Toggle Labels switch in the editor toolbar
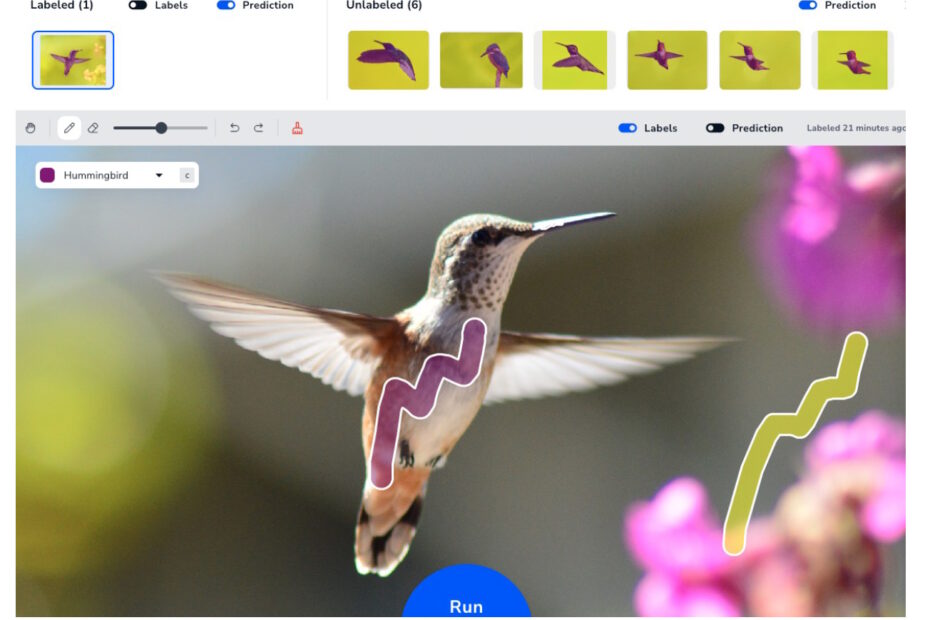930x620 pixels. click(628, 128)
